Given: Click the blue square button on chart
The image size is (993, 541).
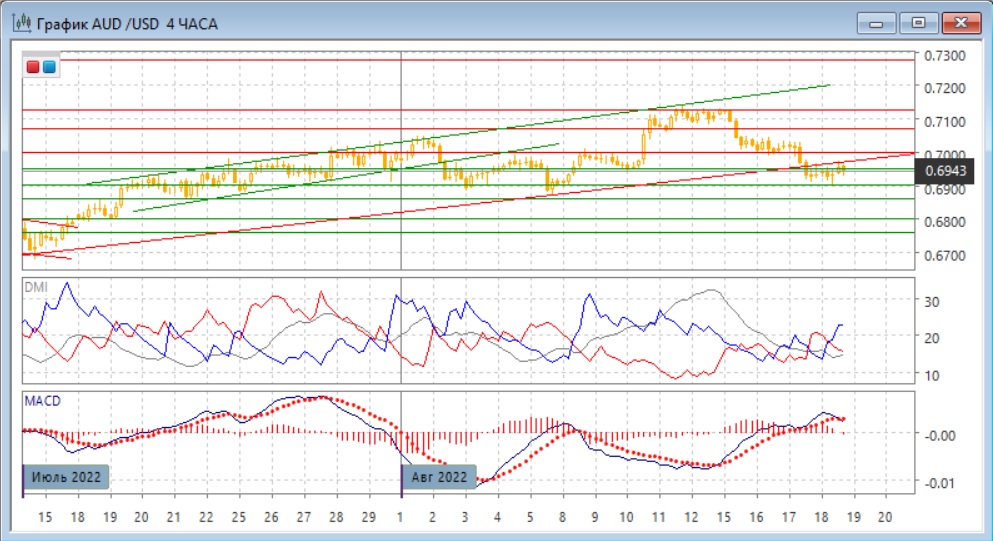Looking at the screenshot, I should point(49,67).
